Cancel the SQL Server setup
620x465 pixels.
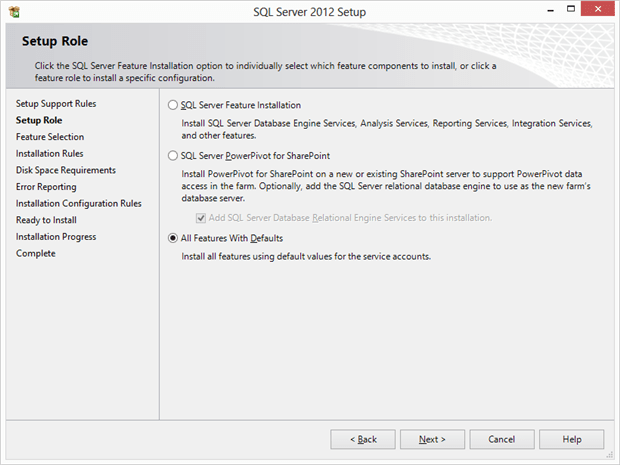tap(502, 439)
